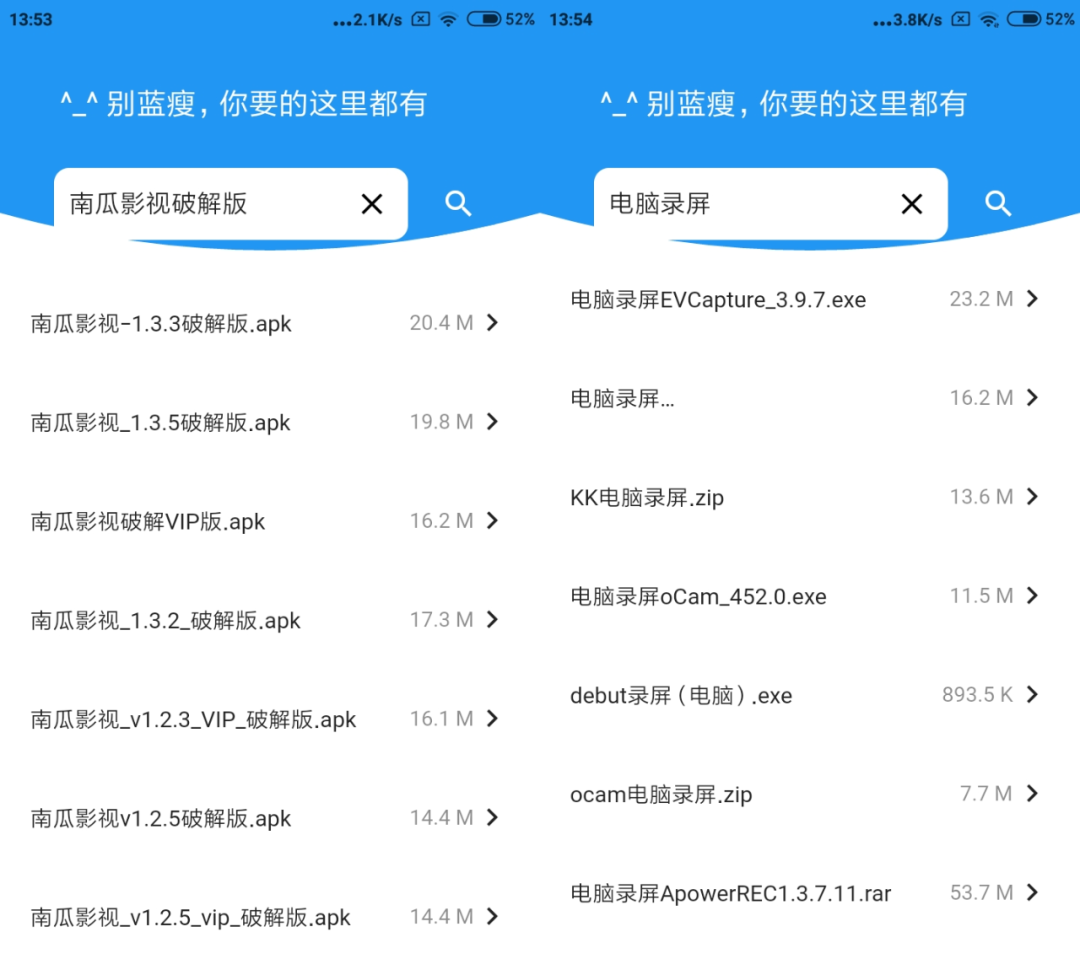Tap the Wi-Fi icon beside 3.8K/s
1080x959 pixels.
click(x=989, y=19)
